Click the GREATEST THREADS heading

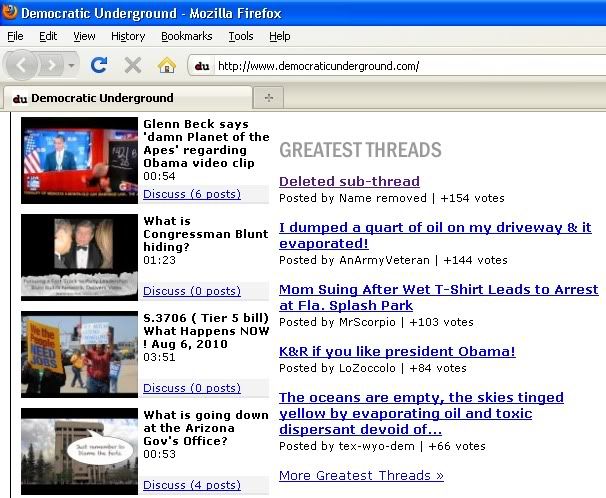[360, 150]
